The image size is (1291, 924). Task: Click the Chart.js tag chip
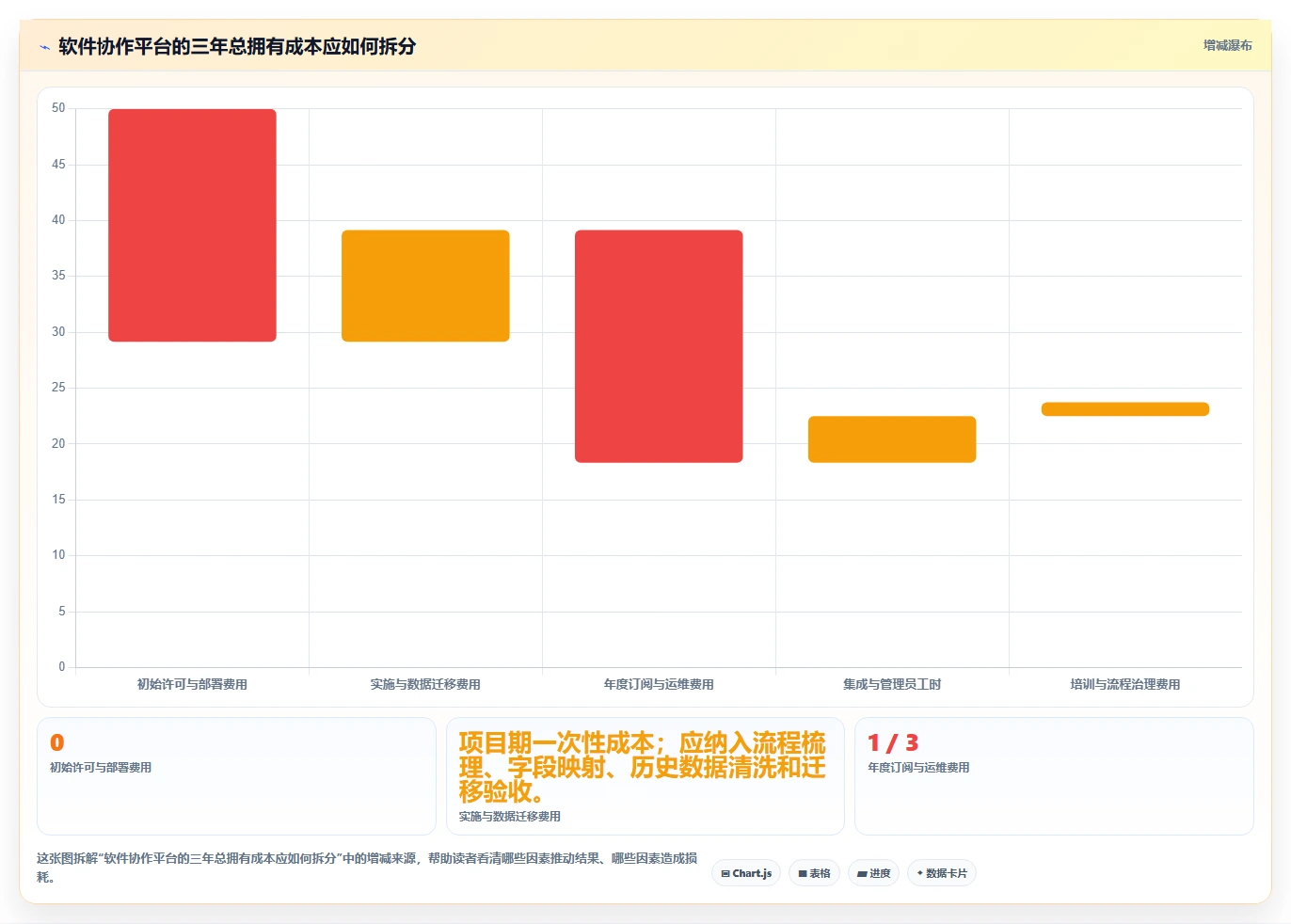coord(746,873)
